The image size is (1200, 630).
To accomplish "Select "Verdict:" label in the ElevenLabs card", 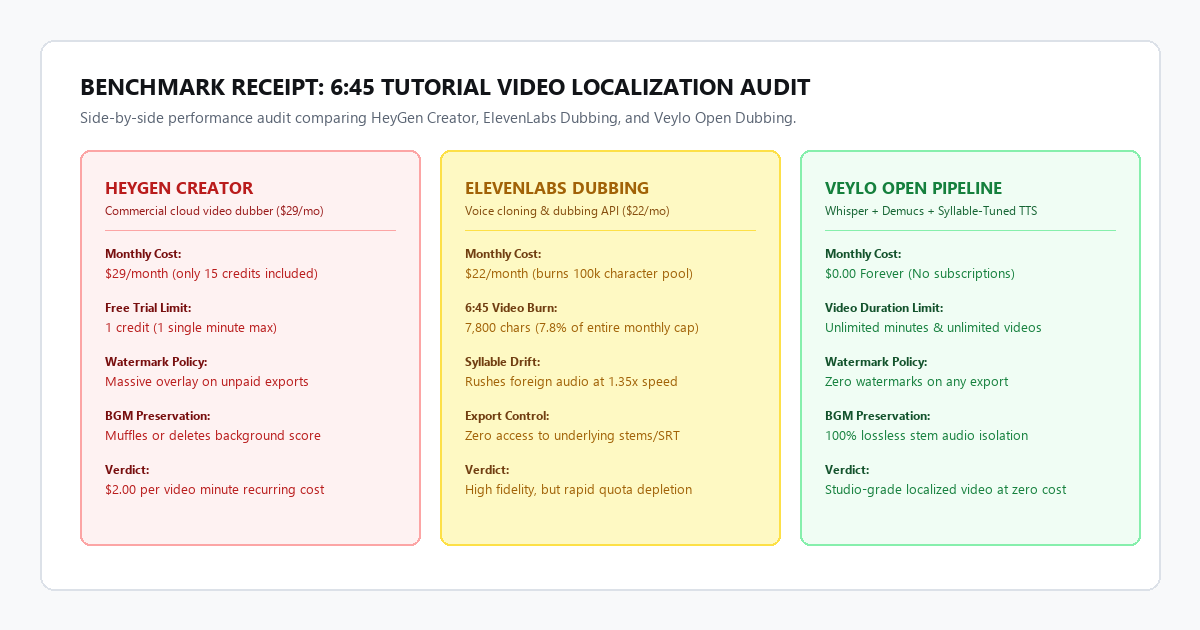I will click(487, 470).
